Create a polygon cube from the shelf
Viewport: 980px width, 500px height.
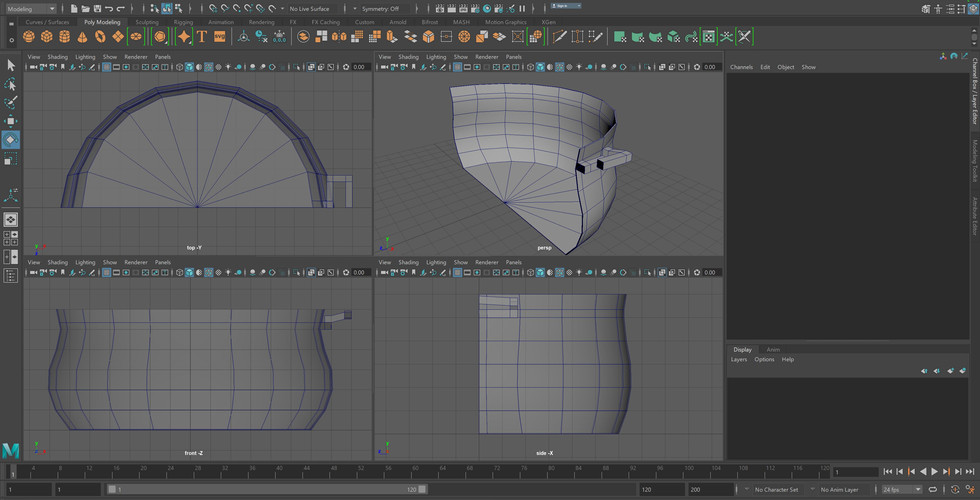tap(47, 37)
